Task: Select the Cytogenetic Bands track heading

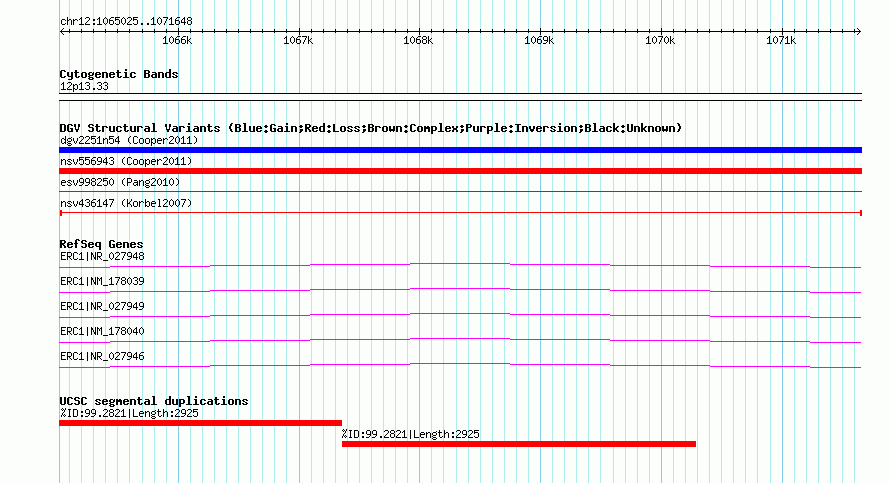Action: 119,74
